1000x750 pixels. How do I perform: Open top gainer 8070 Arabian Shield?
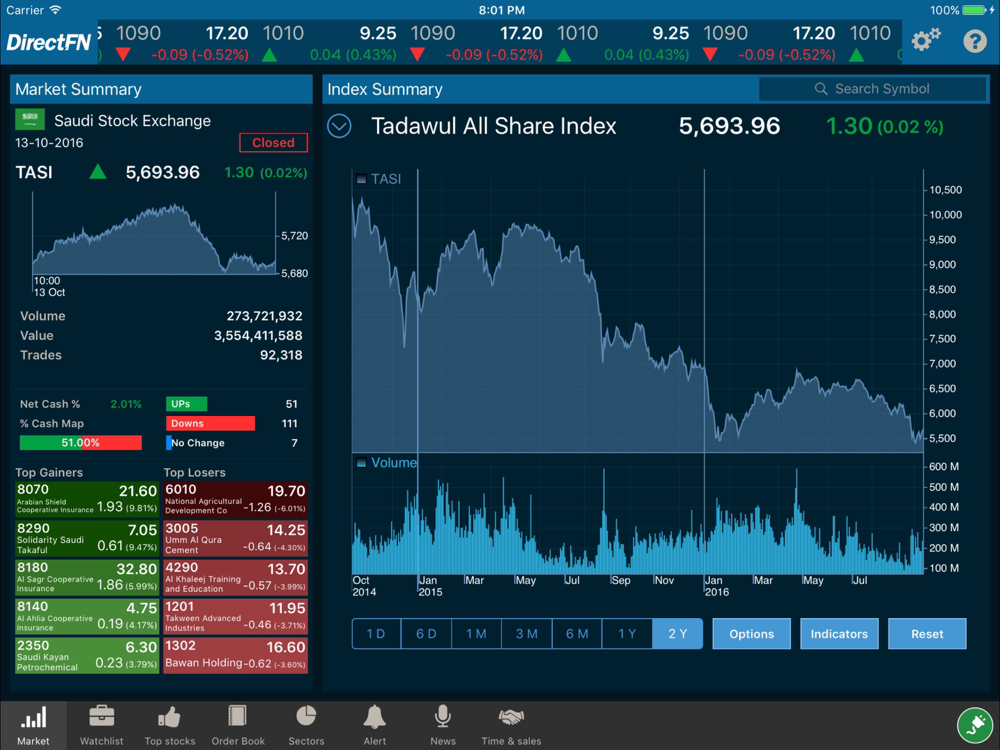coord(87,499)
